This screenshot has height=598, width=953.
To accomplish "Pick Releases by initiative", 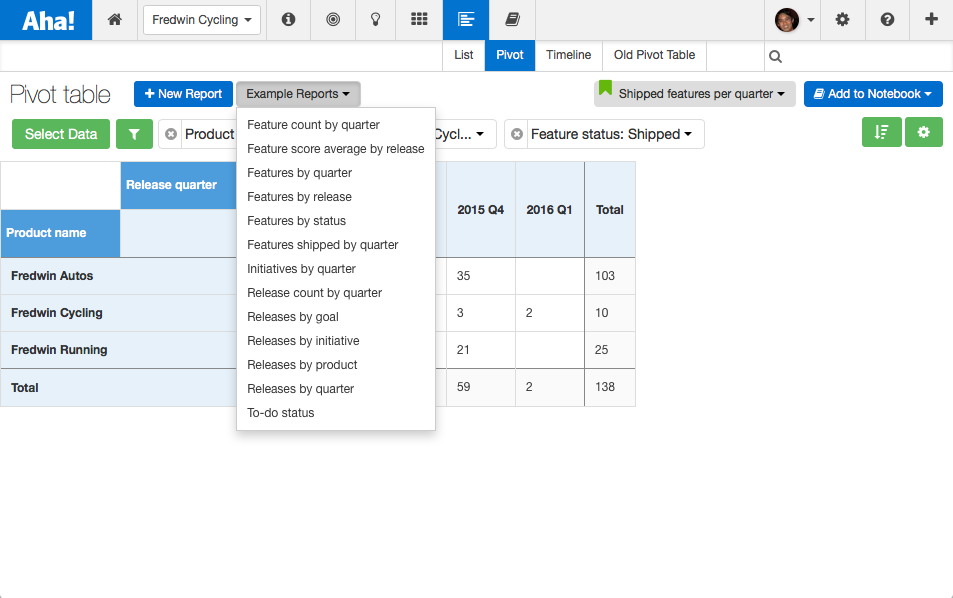I will click(335, 341).
